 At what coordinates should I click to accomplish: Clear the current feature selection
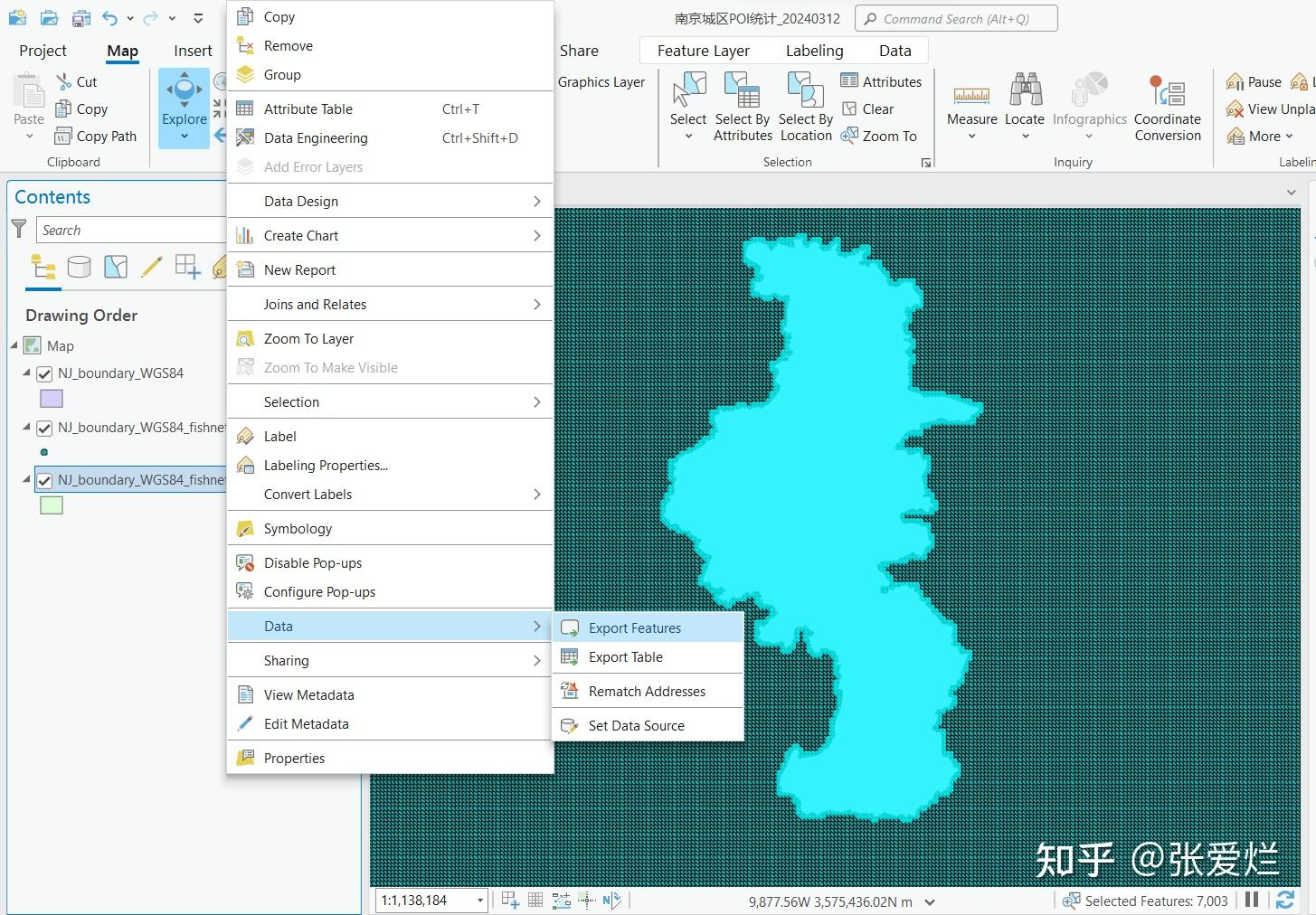(x=871, y=108)
